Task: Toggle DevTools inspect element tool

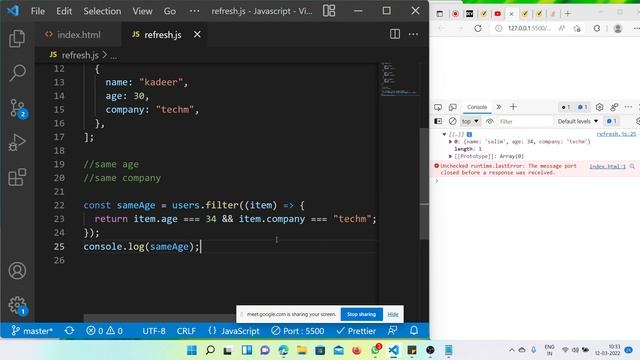Action: (438, 107)
